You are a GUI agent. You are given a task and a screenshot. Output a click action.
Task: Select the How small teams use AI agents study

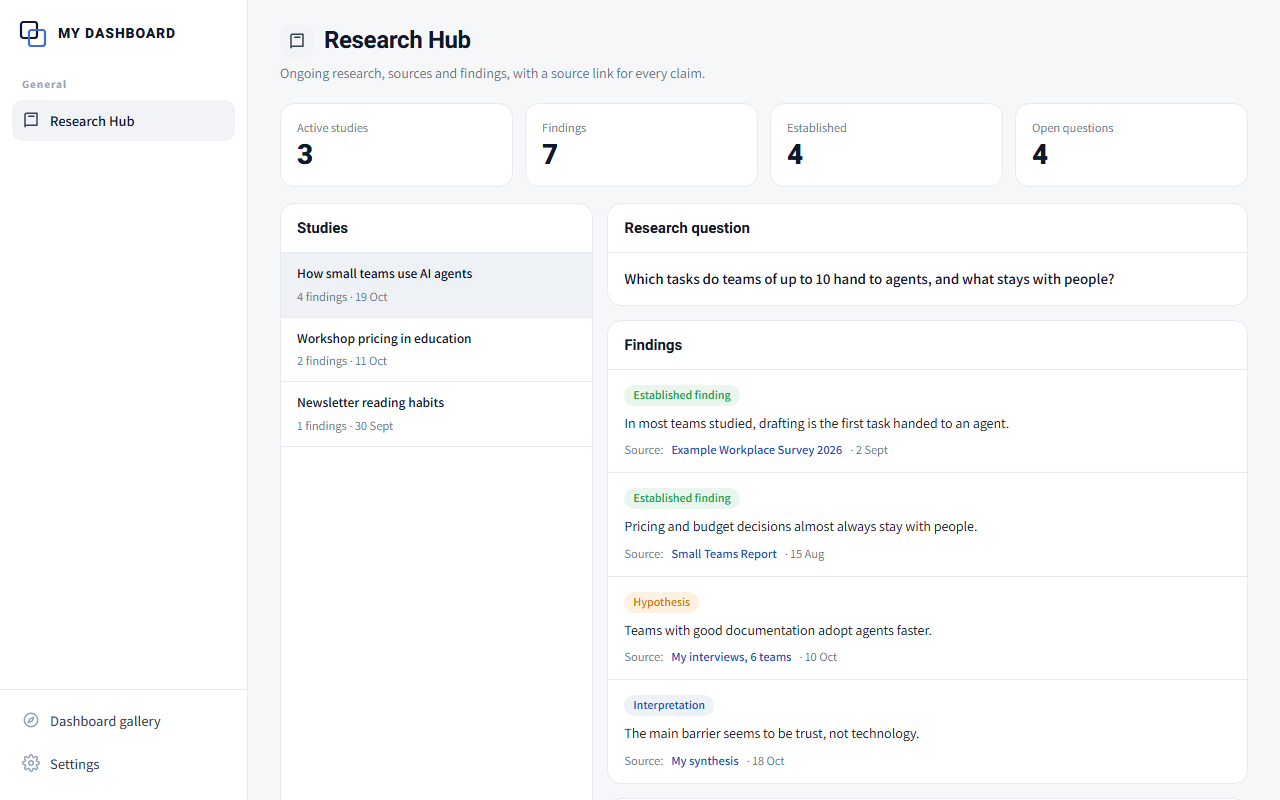click(436, 285)
